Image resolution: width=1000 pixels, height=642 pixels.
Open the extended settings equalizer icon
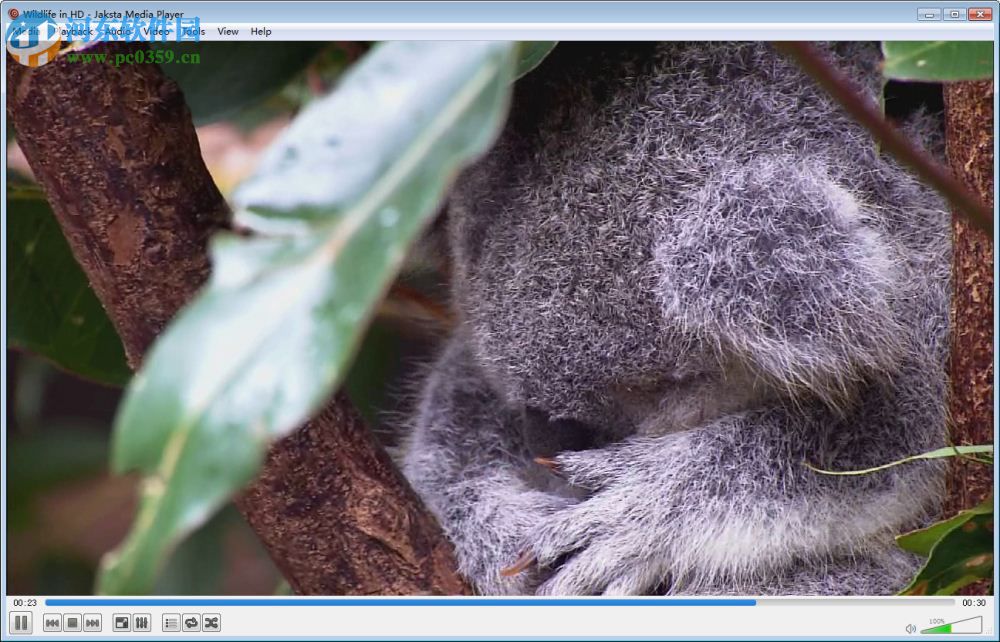pyautogui.click(x=142, y=622)
